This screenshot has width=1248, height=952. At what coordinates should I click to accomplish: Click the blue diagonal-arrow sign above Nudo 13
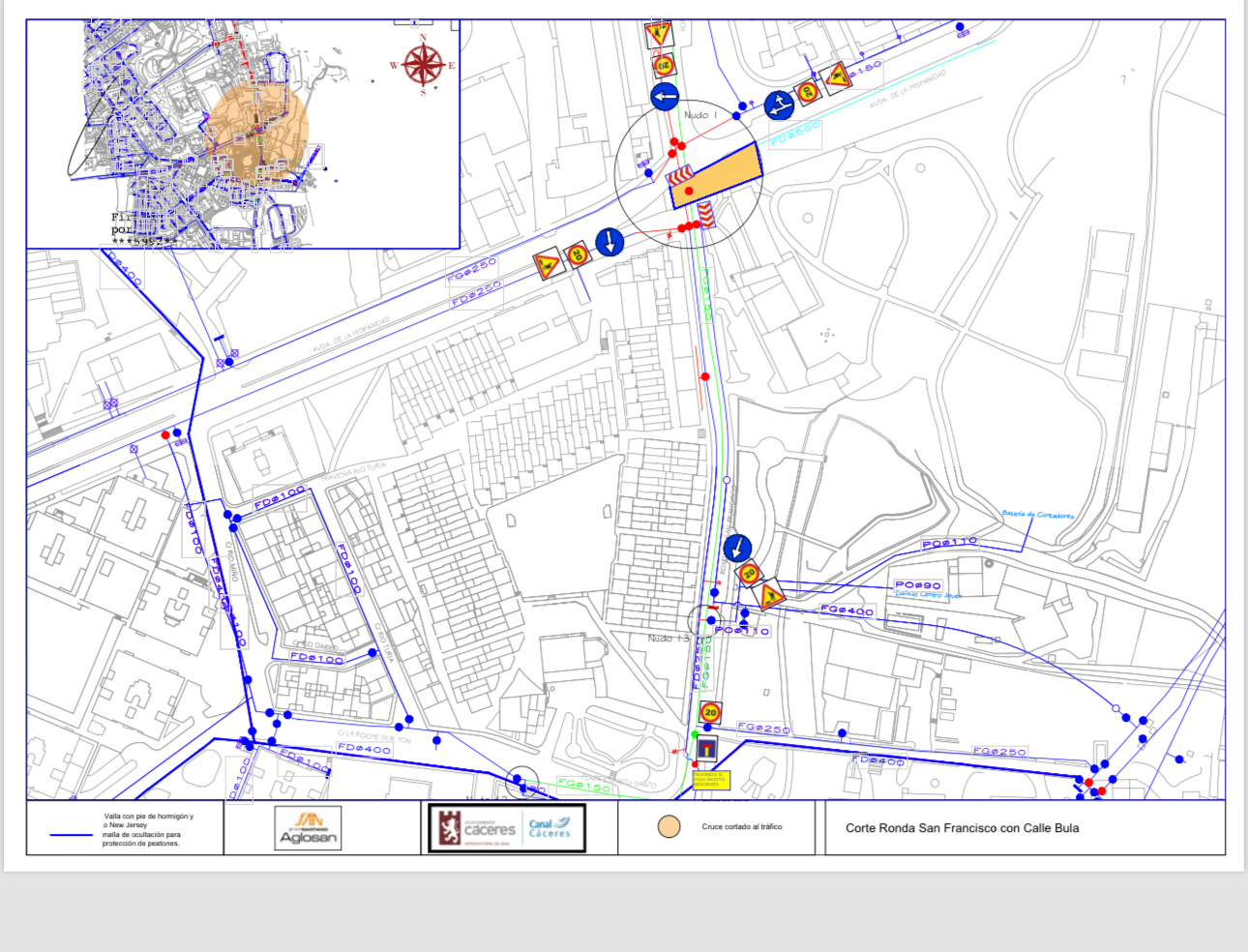pos(737,549)
